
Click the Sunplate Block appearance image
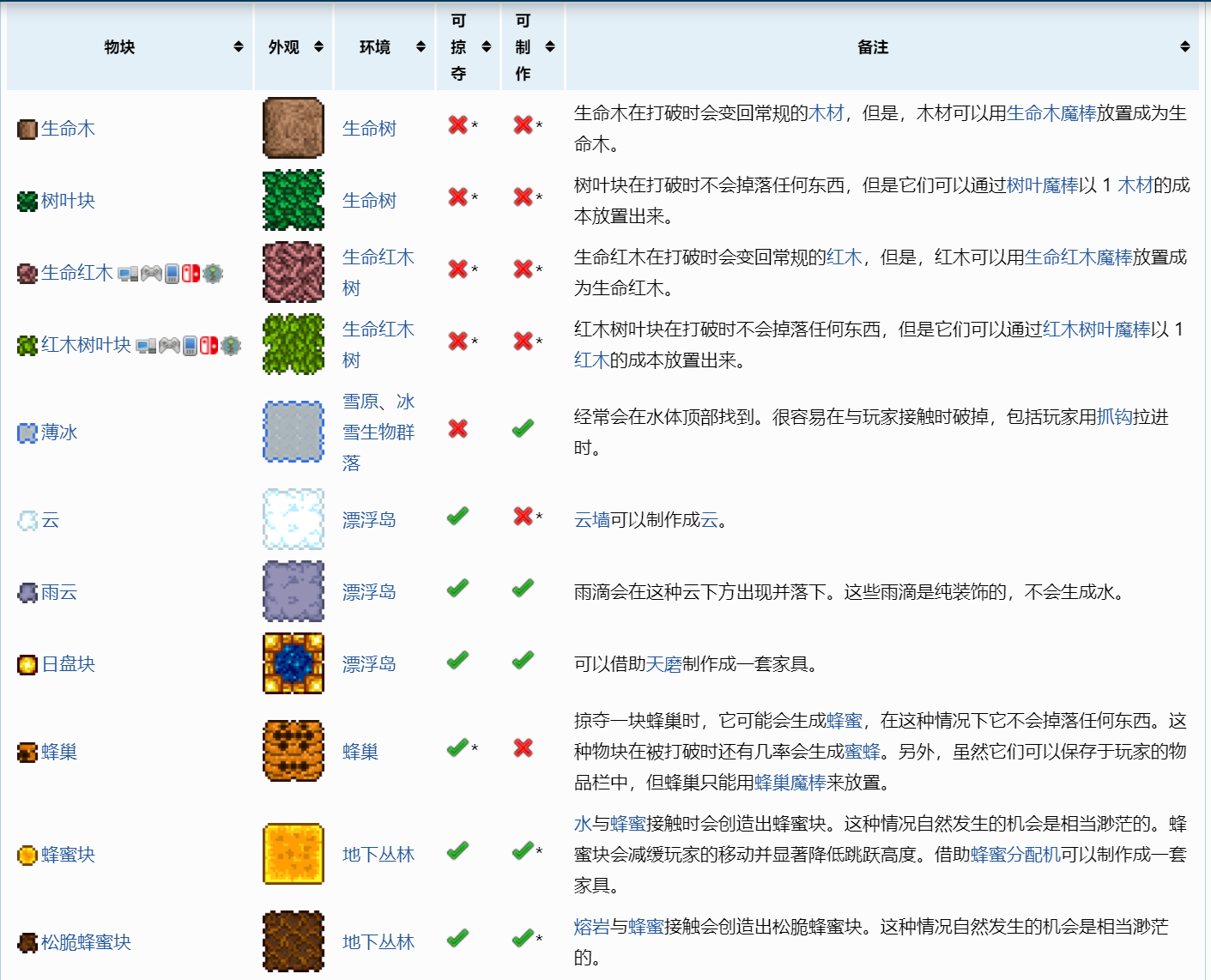click(x=294, y=663)
